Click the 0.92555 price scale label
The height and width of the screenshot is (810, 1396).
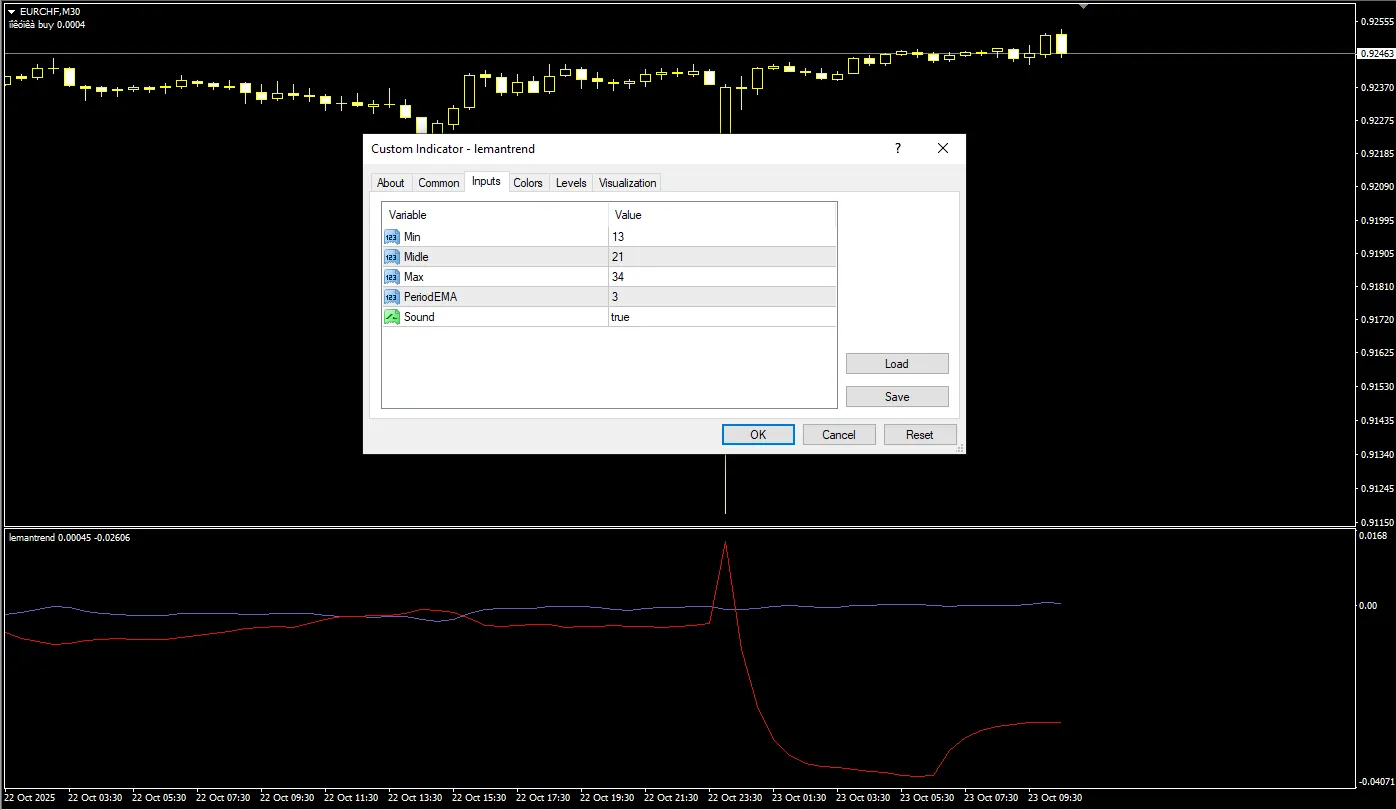(x=1377, y=21)
